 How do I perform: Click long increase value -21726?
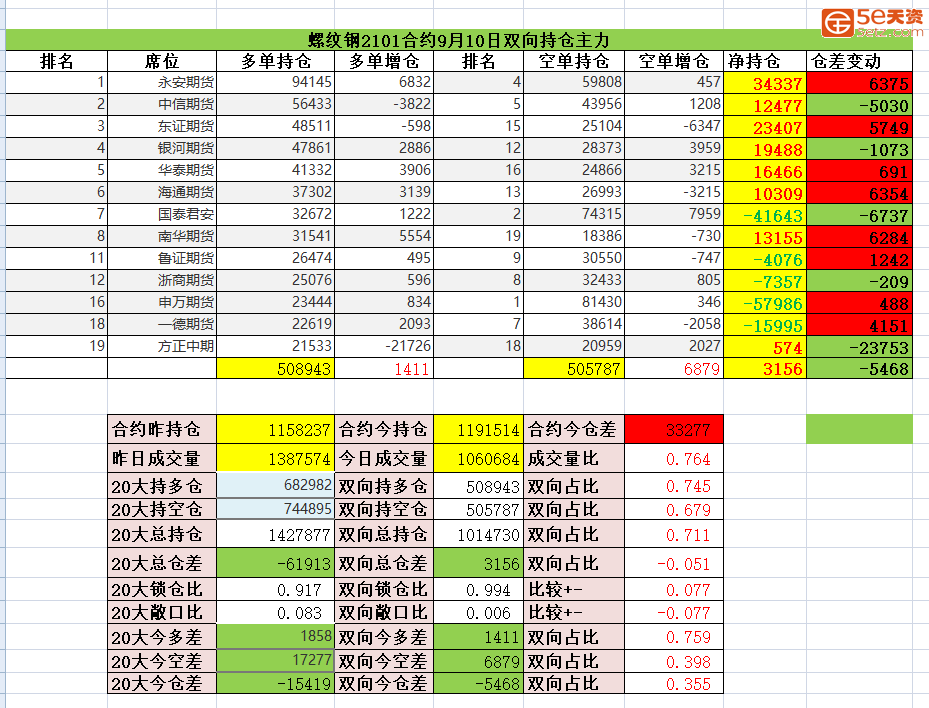[384, 346]
